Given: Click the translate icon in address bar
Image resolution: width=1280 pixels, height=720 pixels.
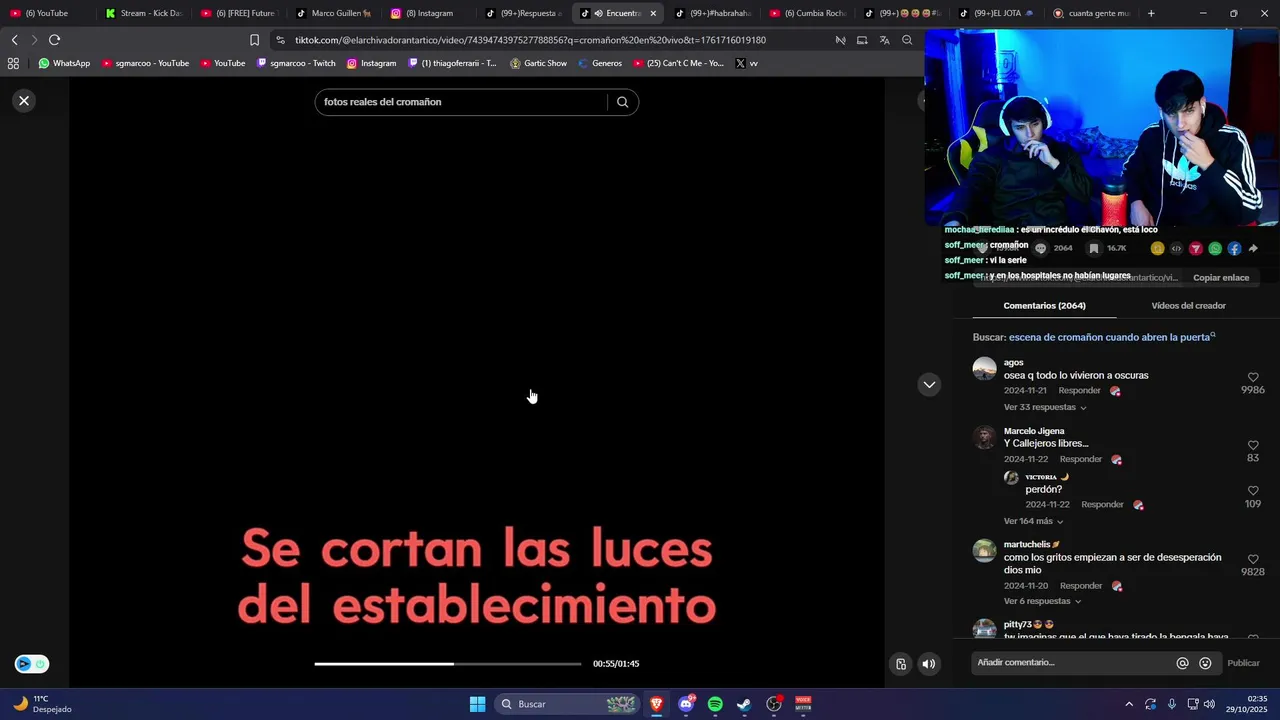Looking at the screenshot, I should pos(884,40).
